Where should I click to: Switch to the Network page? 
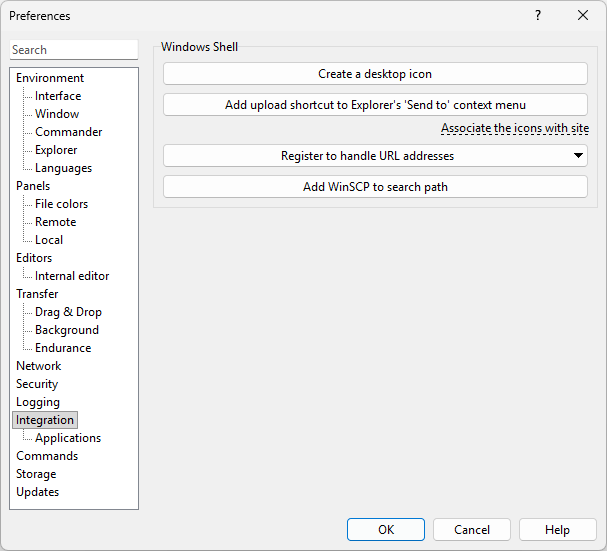click(x=38, y=366)
